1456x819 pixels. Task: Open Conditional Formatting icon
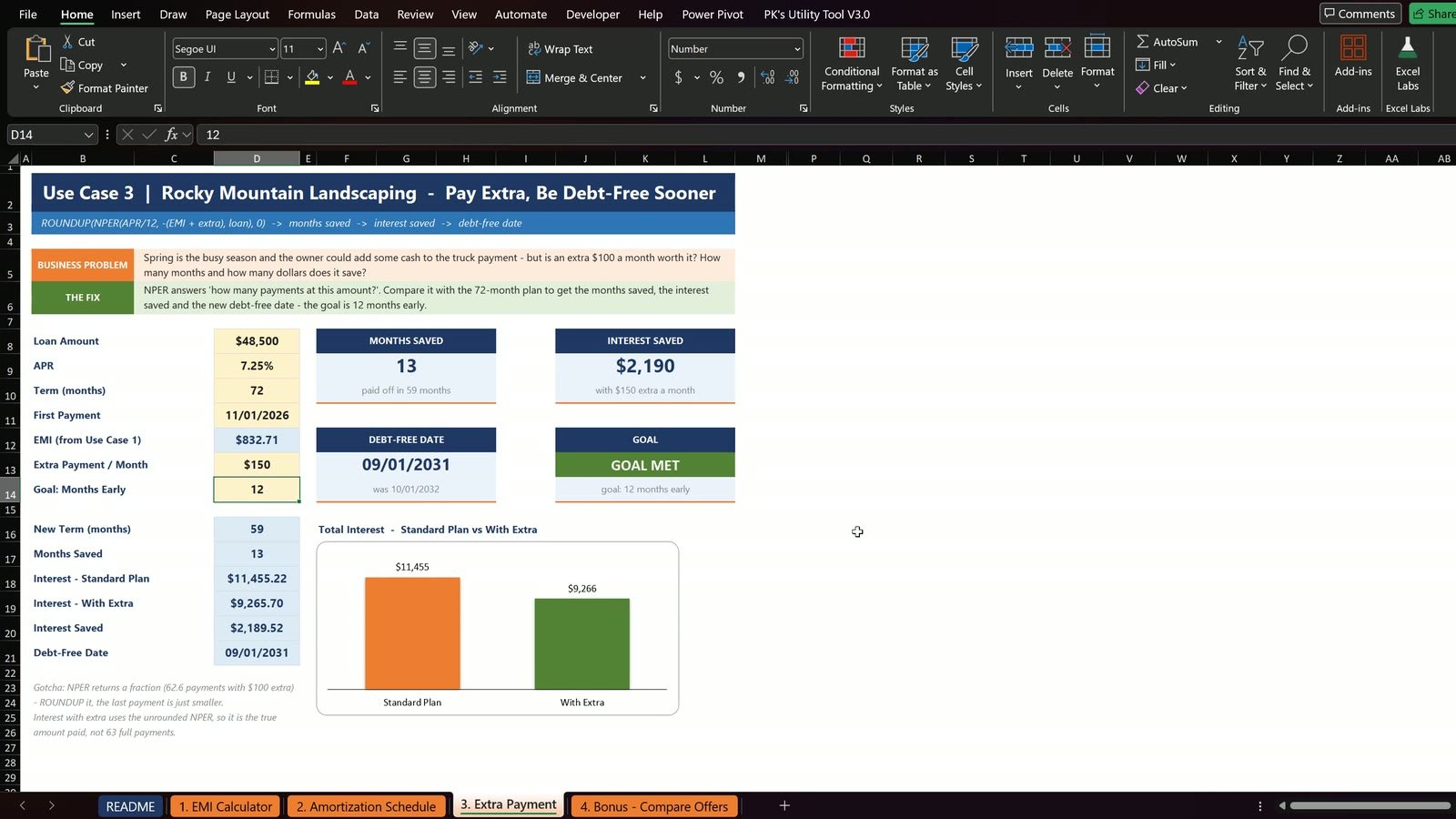(x=852, y=48)
